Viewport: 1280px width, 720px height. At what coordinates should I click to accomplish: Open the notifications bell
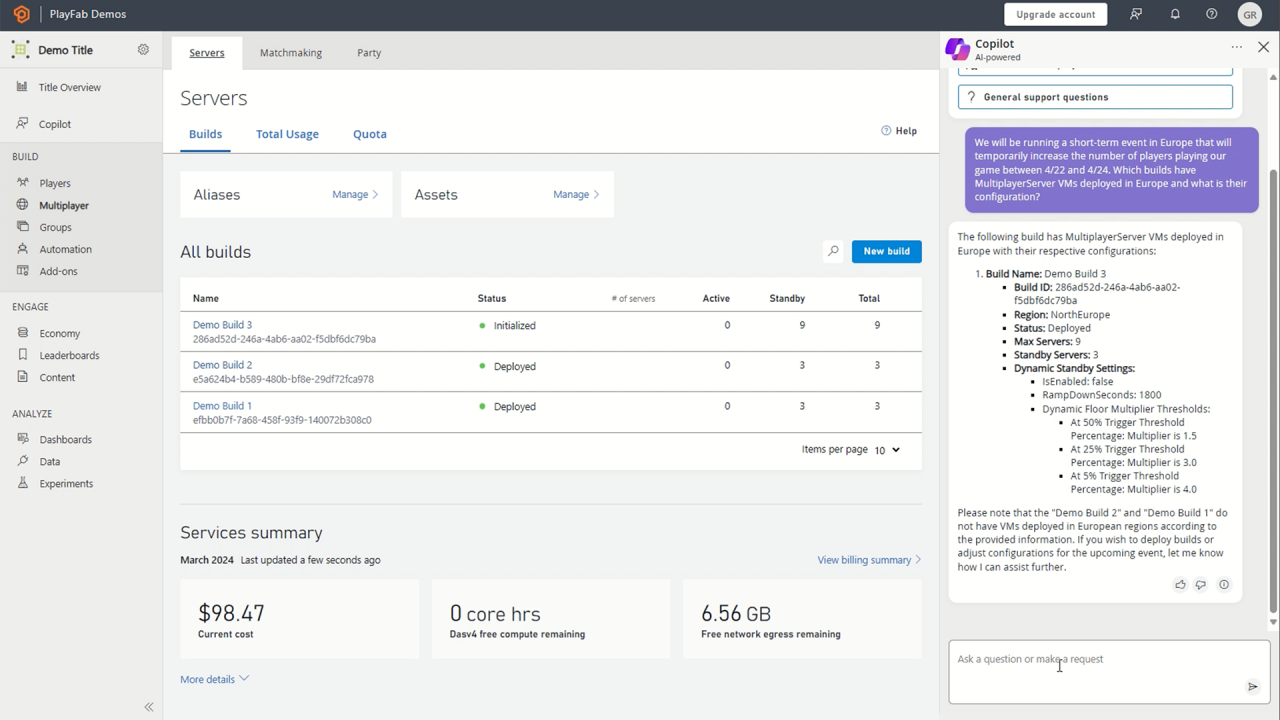pyautogui.click(x=1175, y=14)
